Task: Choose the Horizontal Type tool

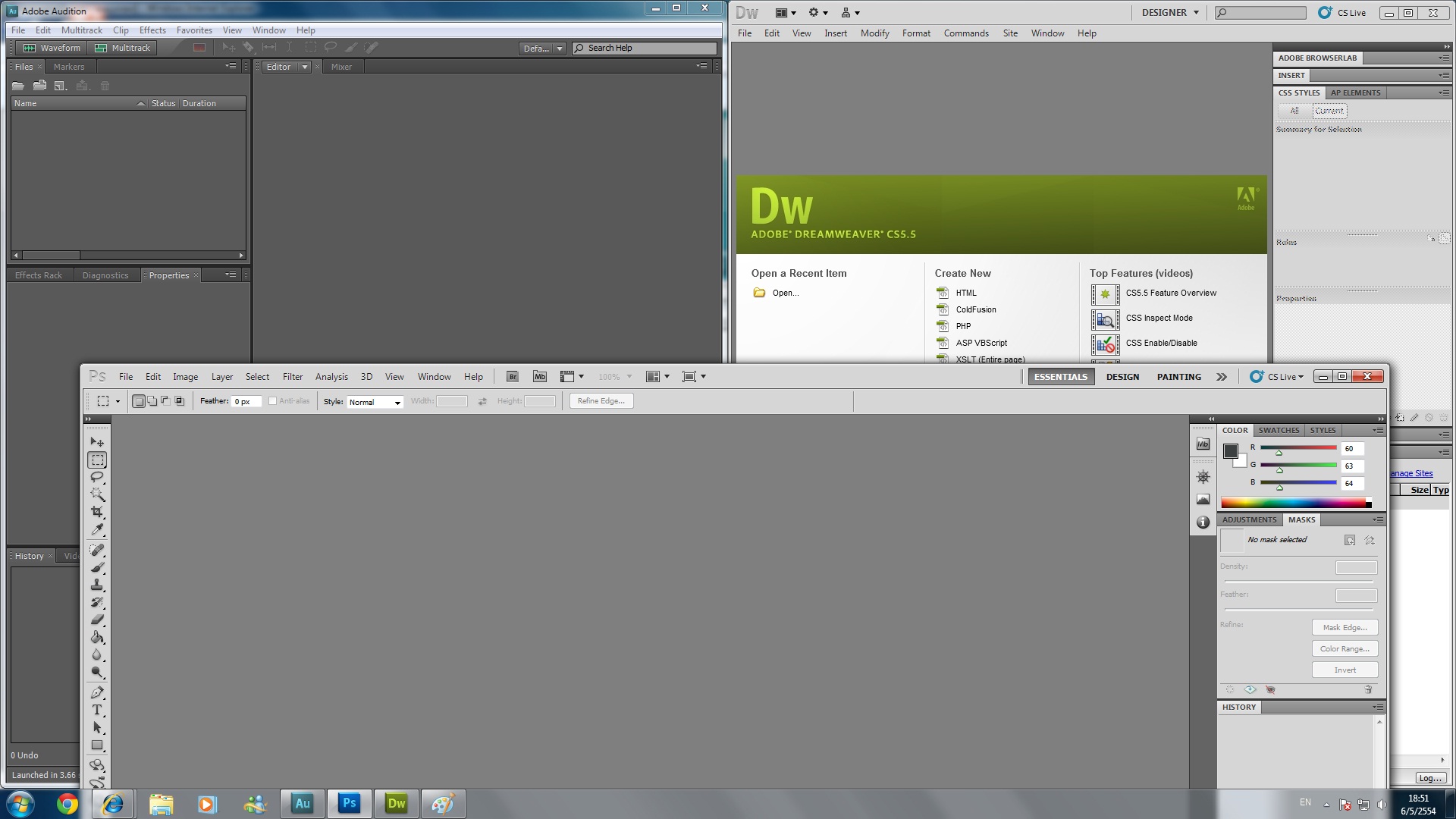Action: [x=97, y=710]
